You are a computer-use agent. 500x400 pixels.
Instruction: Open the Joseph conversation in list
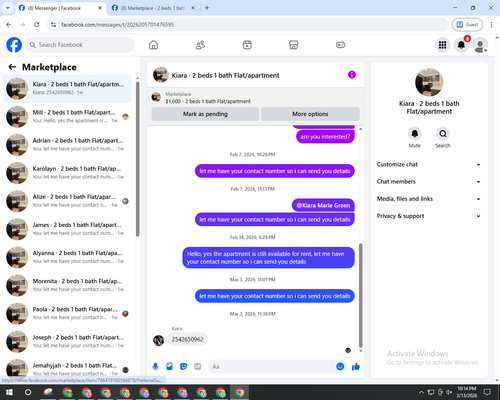[67, 342]
